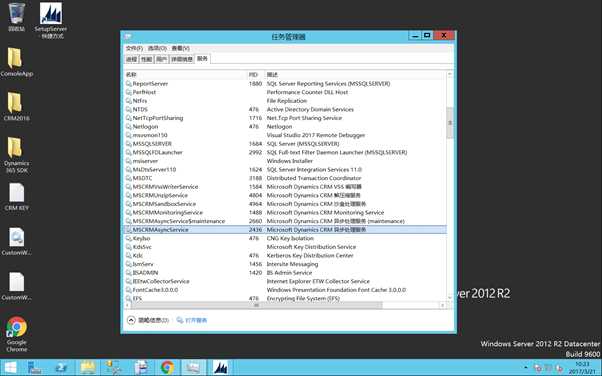Select the MSCRMSandboxService service name
Viewport: 602px width, 376px height.
164,204
